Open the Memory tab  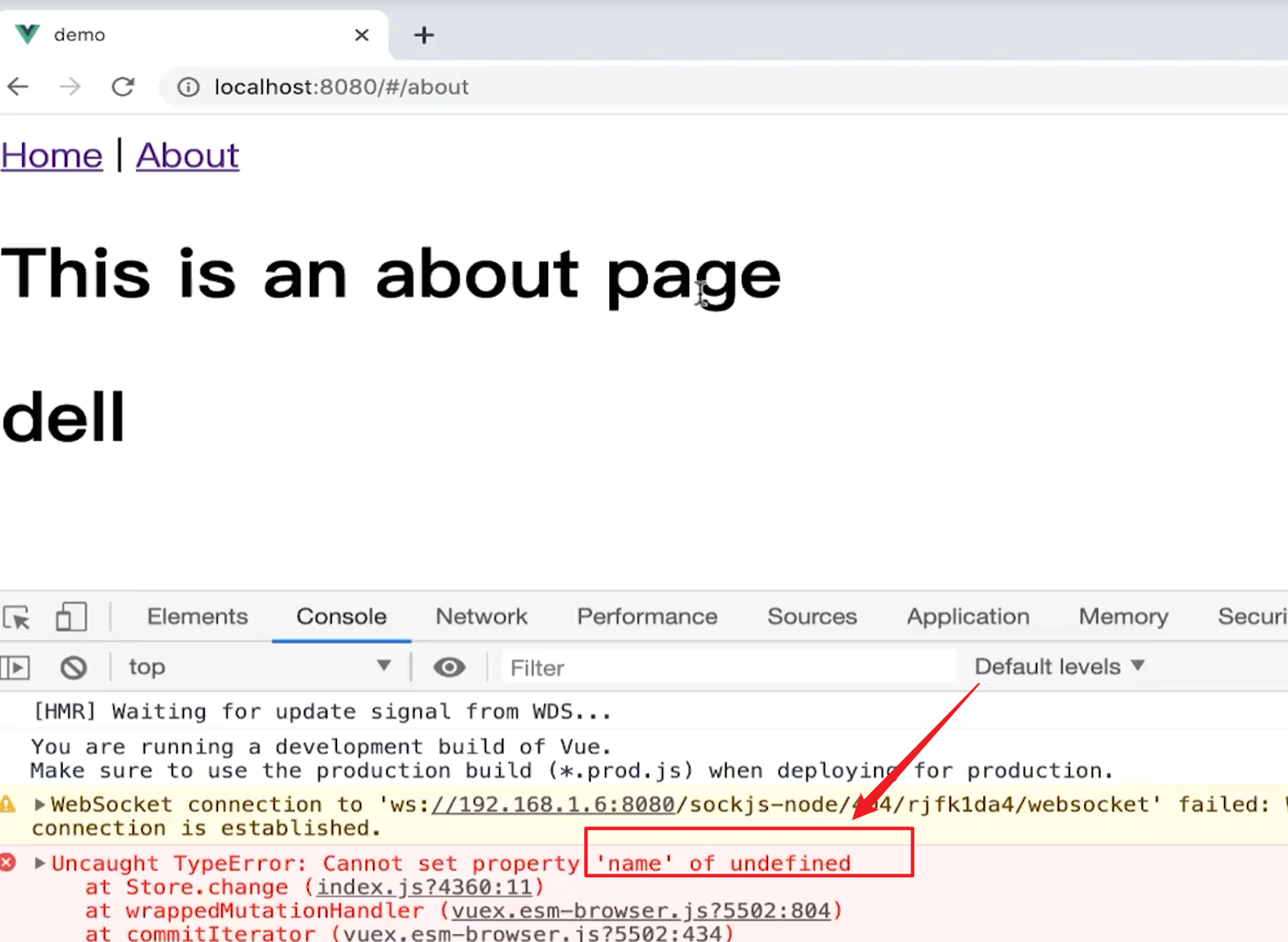click(x=1123, y=616)
